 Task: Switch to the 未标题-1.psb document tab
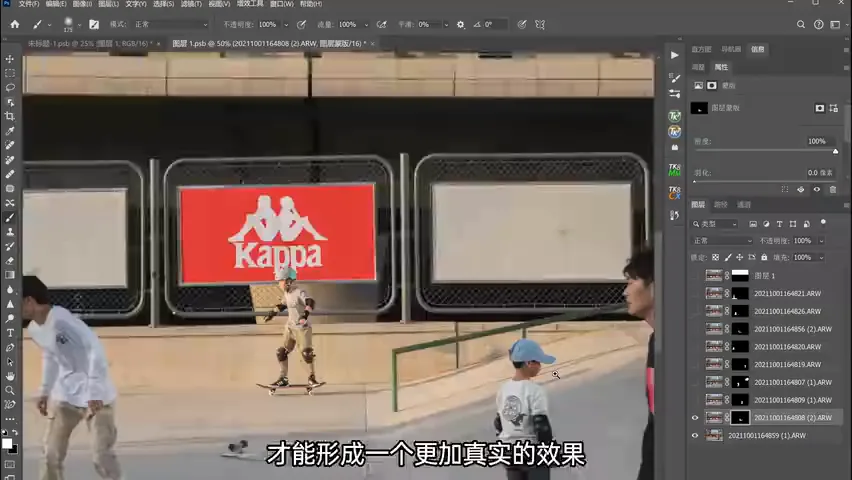[x=90, y=43]
